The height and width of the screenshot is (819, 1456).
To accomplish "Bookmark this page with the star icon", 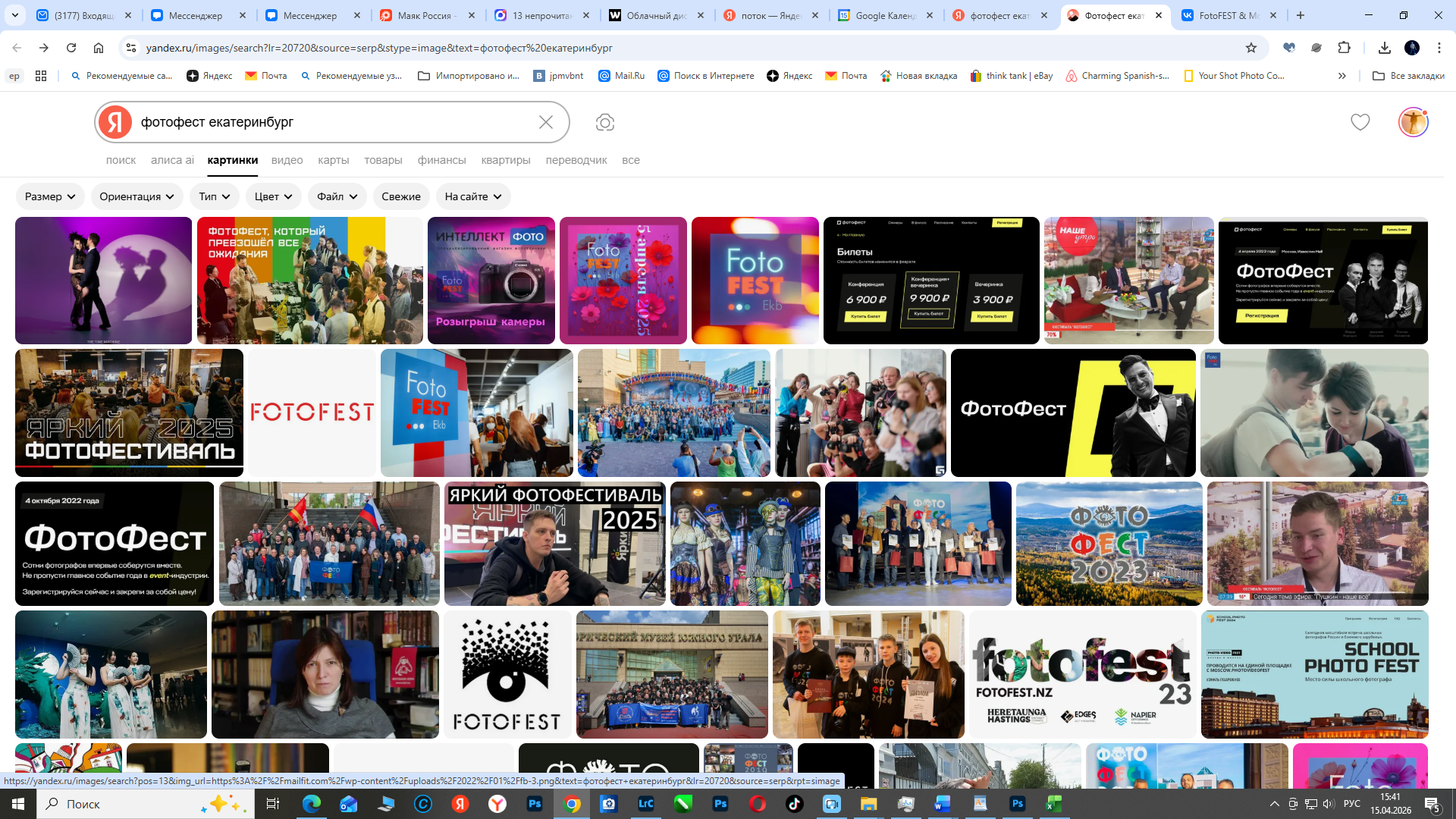I will click(x=1251, y=48).
